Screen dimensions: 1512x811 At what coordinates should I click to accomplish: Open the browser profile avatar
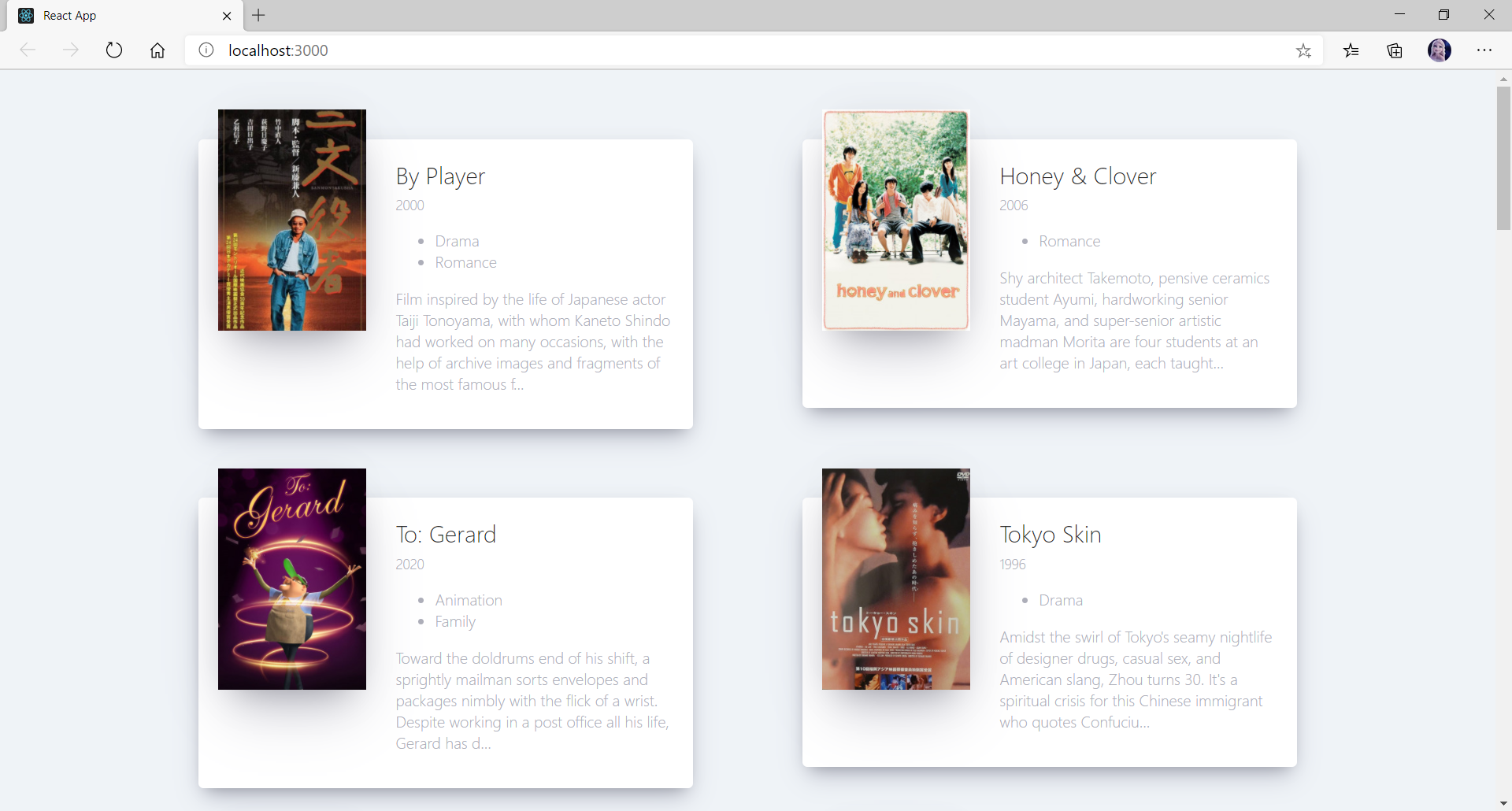(1440, 50)
